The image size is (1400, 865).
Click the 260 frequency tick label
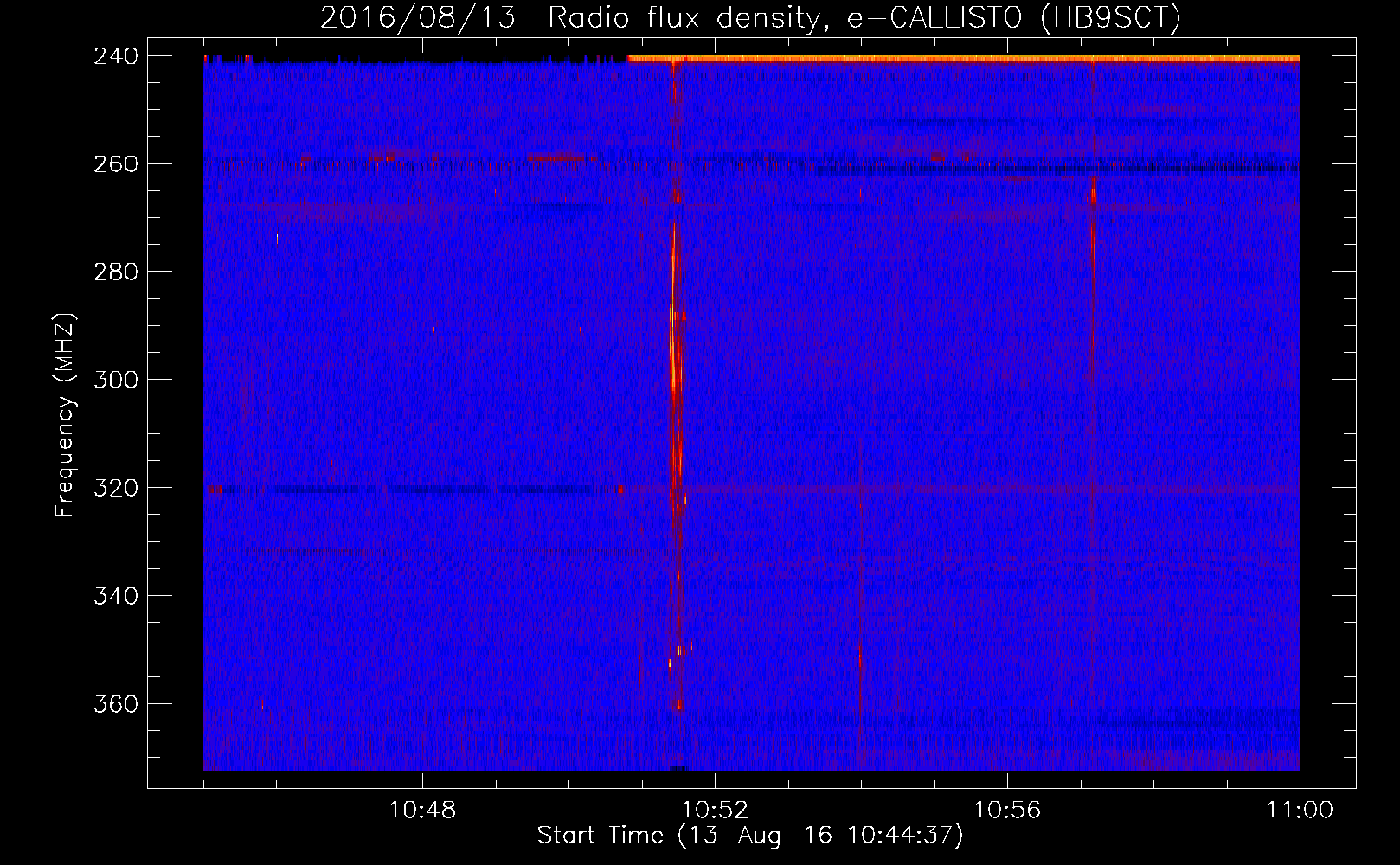pyautogui.click(x=116, y=164)
